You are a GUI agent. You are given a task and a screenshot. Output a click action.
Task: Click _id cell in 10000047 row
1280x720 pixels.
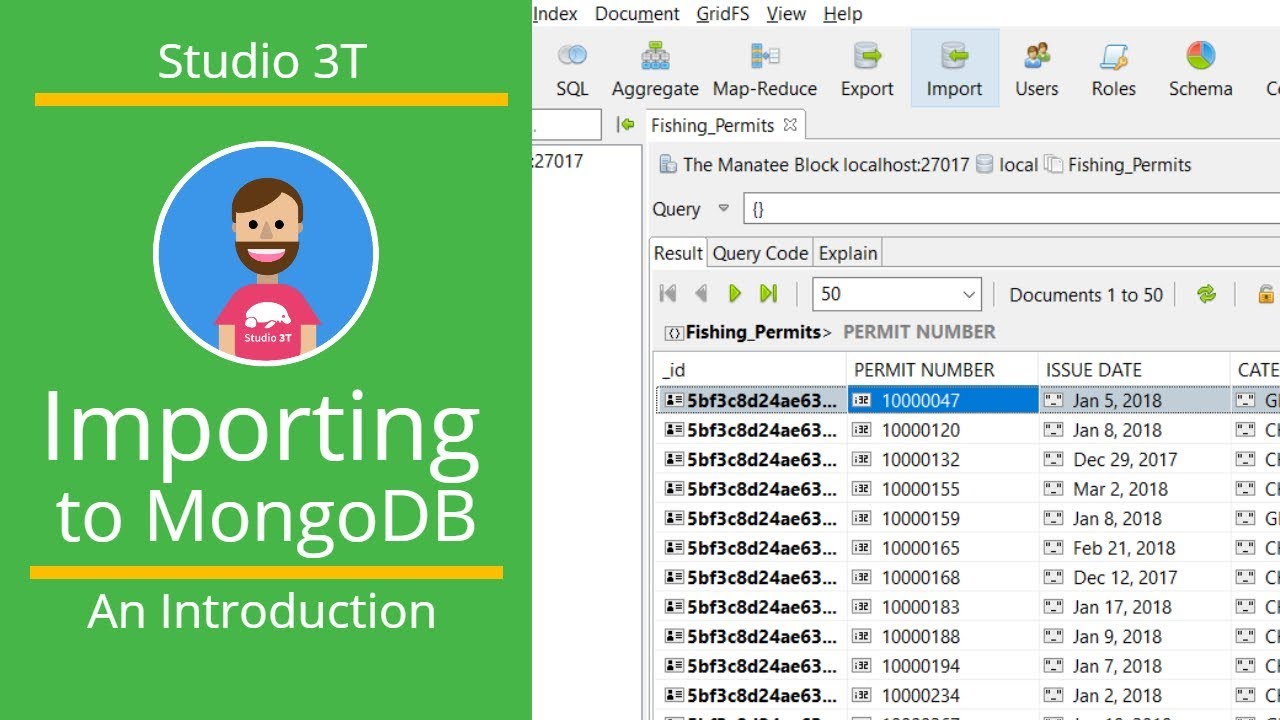(750, 400)
